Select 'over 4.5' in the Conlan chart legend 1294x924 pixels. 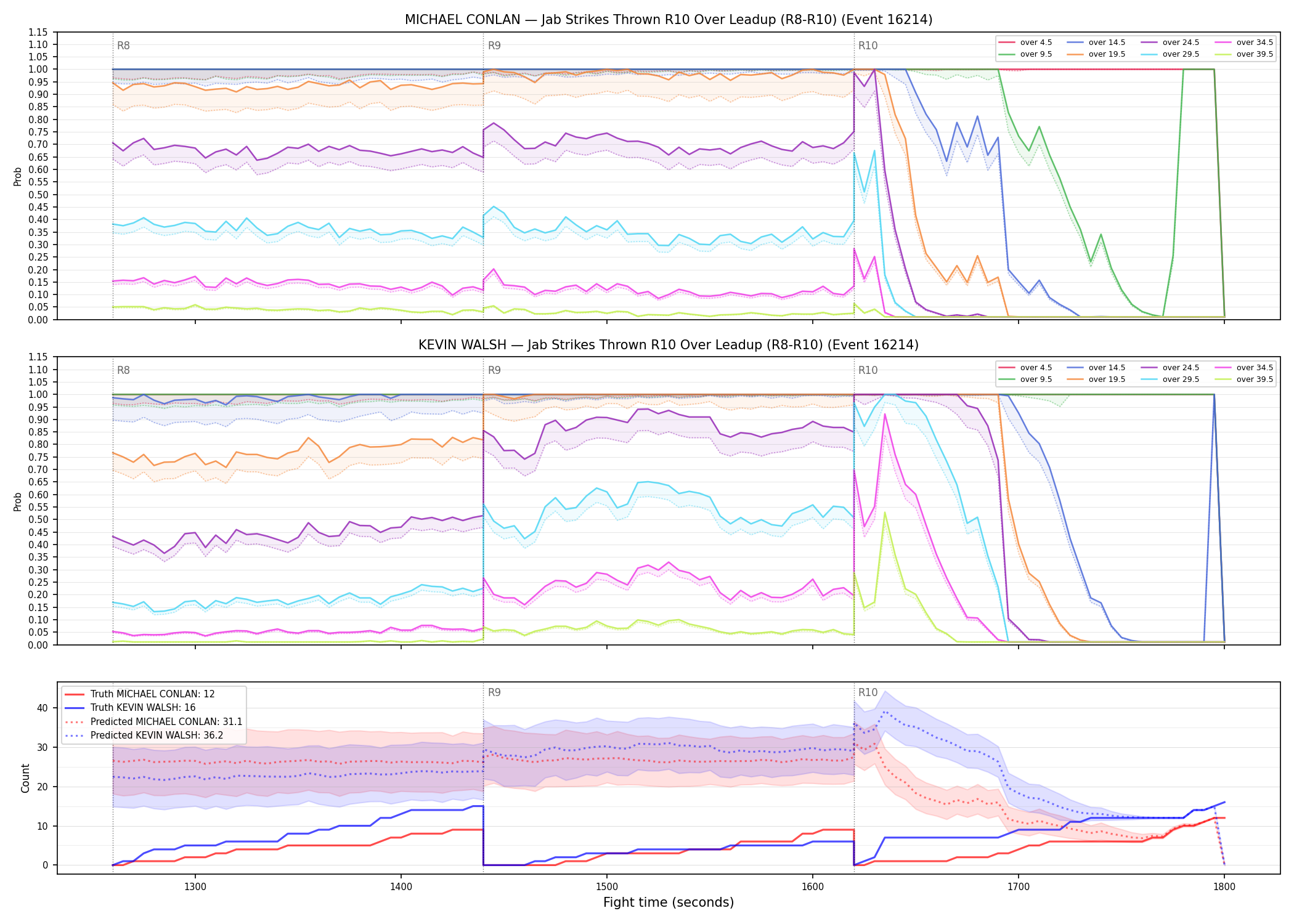click(x=1025, y=43)
